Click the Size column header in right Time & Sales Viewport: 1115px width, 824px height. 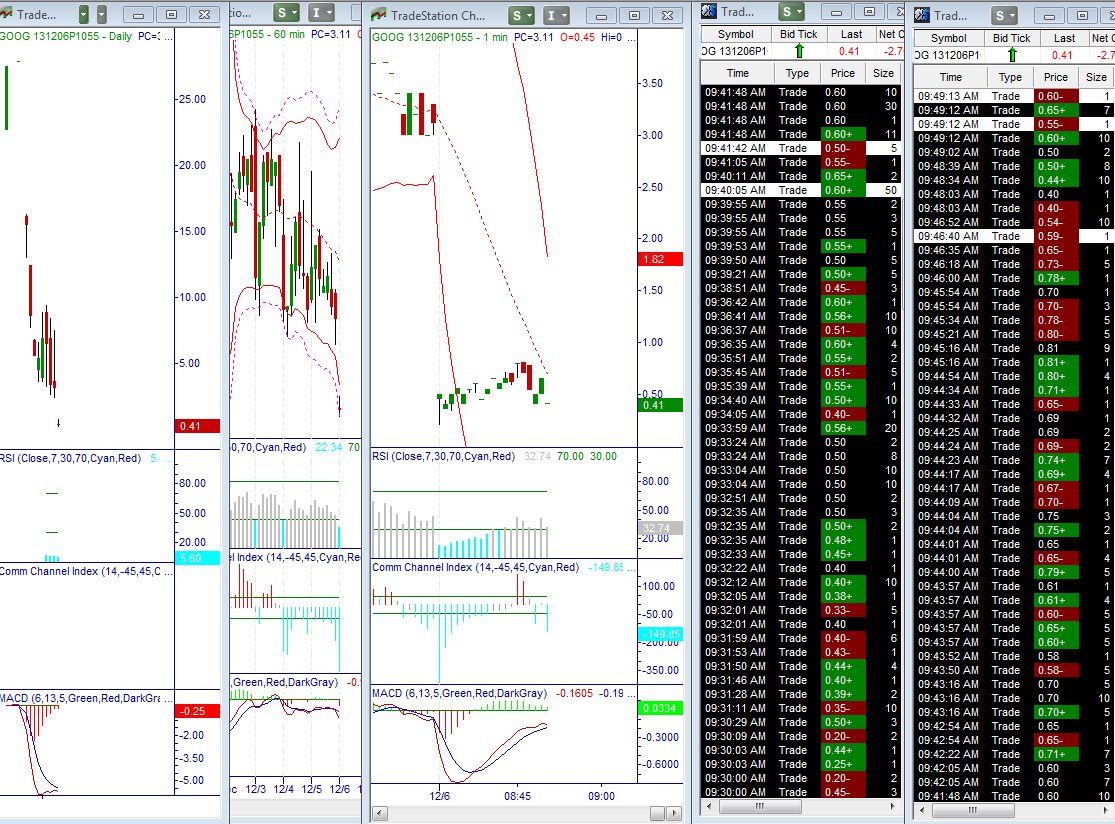click(1096, 77)
